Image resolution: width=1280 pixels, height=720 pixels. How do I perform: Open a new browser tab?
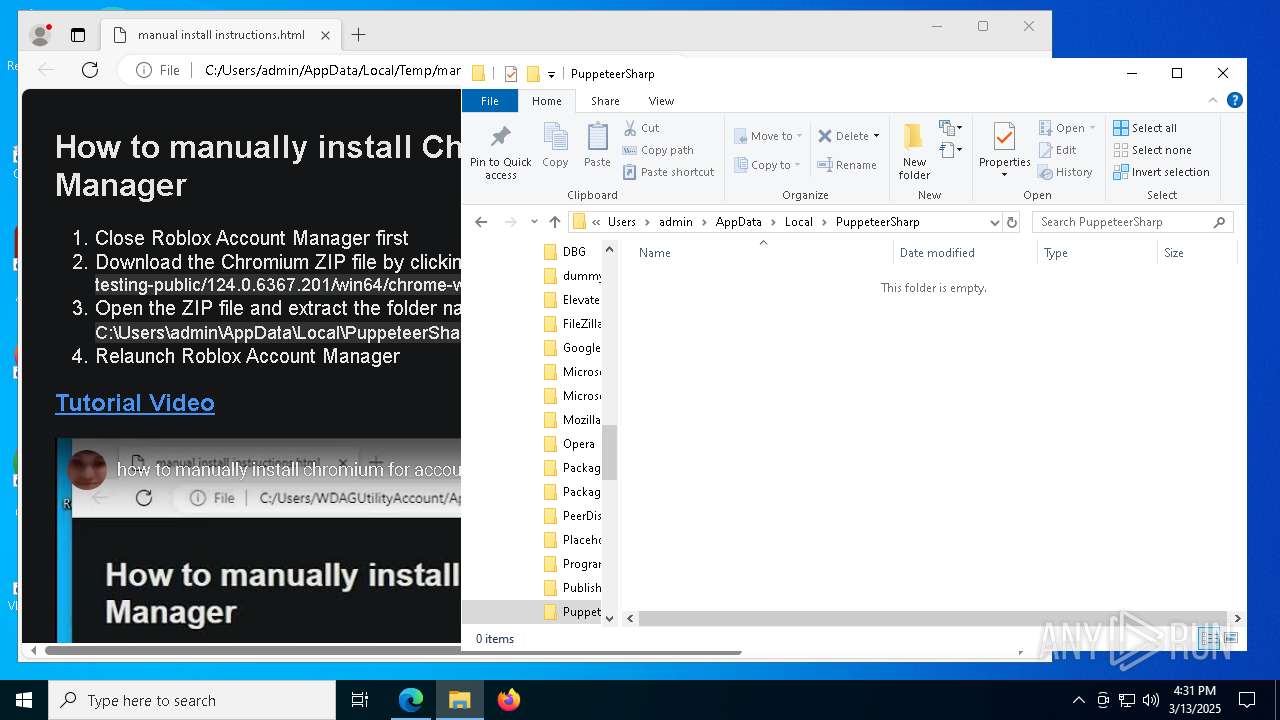[359, 35]
